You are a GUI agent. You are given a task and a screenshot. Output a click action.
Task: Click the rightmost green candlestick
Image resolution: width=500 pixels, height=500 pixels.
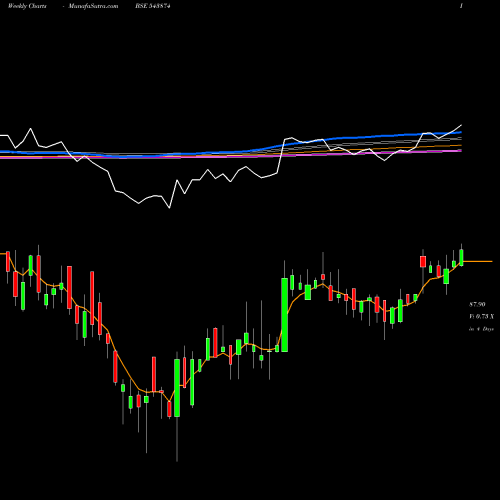(x=462, y=257)
